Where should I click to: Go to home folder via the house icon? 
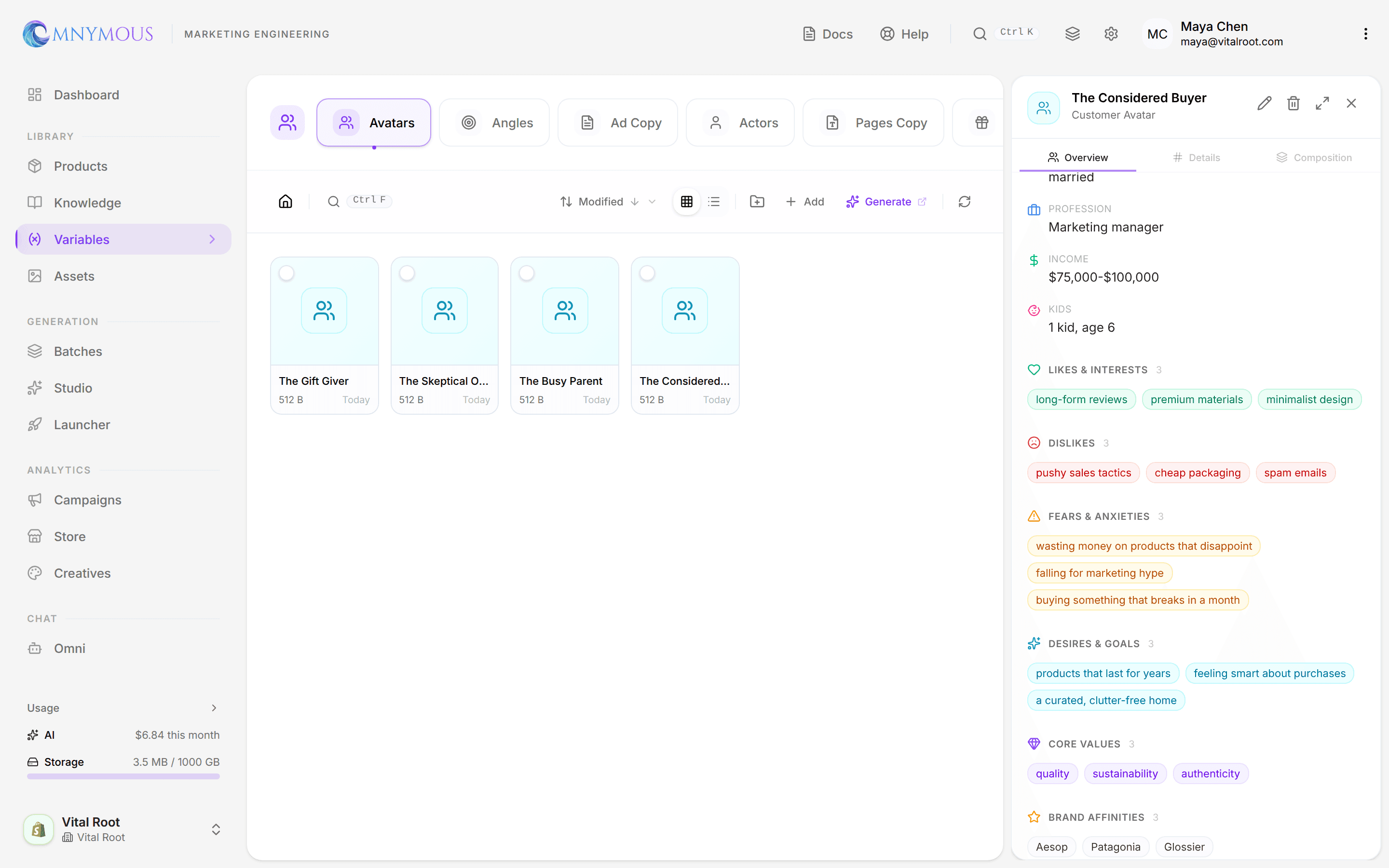click(x=285, y=202)
